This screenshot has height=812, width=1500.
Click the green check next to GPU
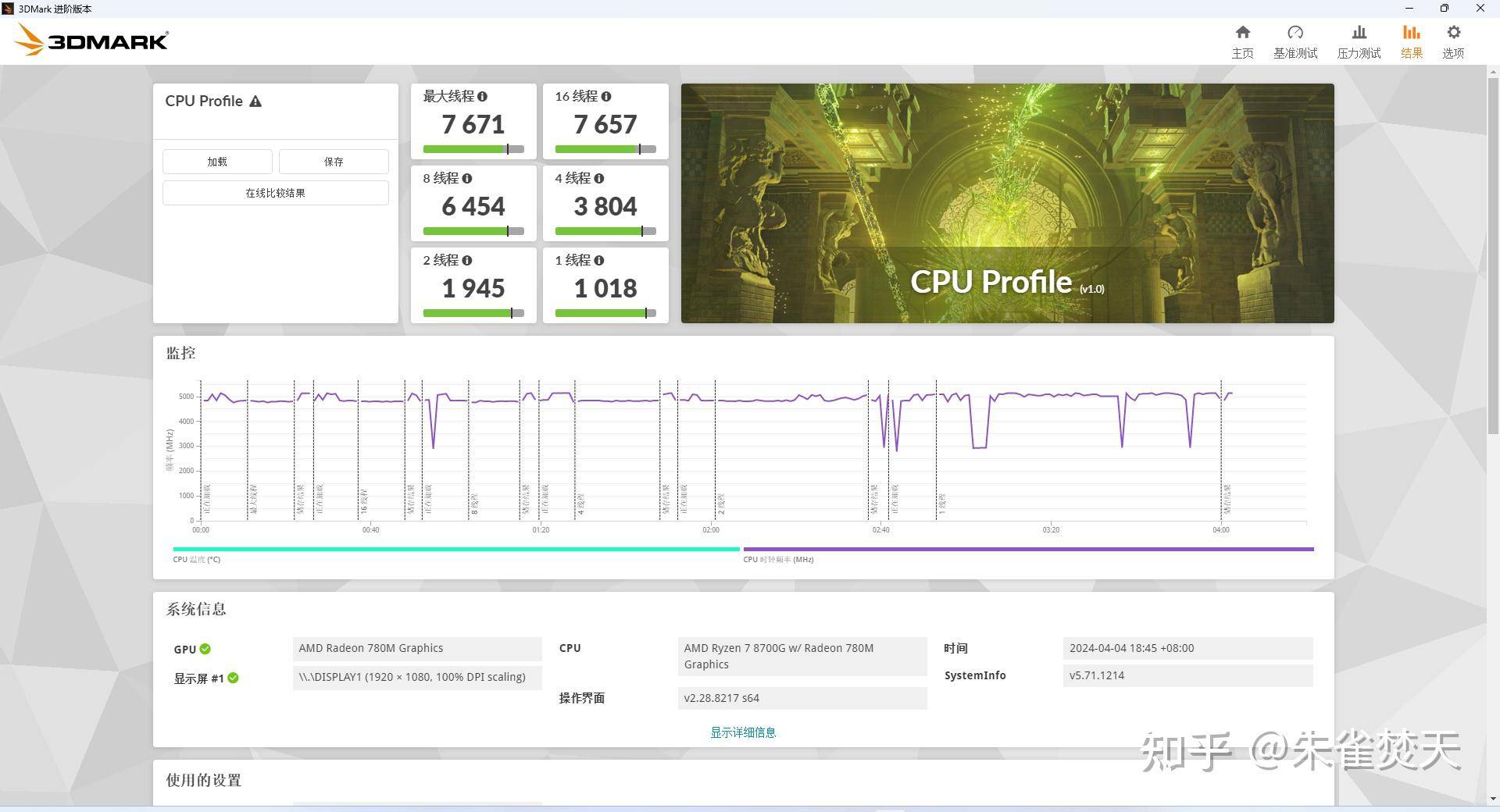205,649
